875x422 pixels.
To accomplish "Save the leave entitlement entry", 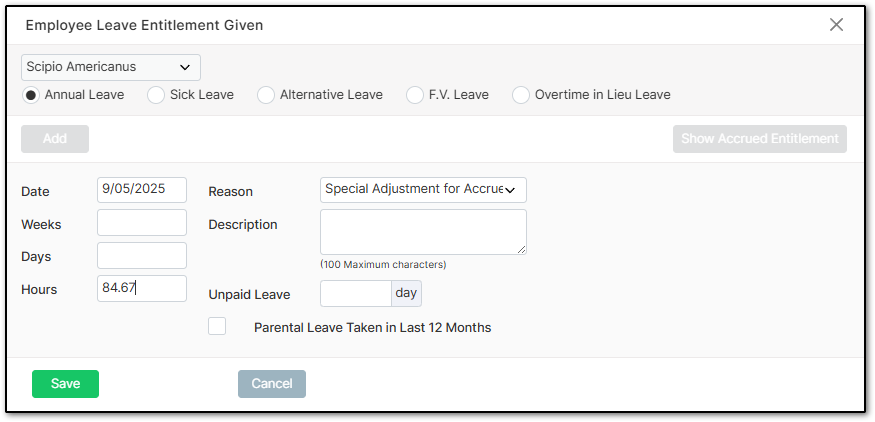I will tap(65, 383).
